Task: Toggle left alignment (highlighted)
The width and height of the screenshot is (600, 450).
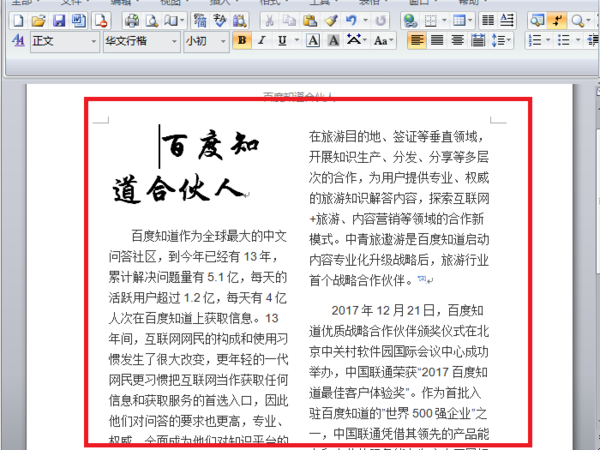Action: (417, 40)
